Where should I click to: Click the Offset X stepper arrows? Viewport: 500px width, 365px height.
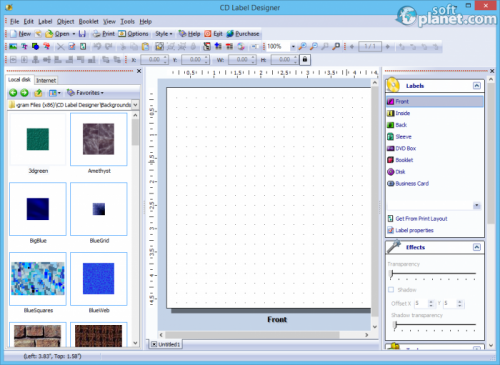click(431, 303)
